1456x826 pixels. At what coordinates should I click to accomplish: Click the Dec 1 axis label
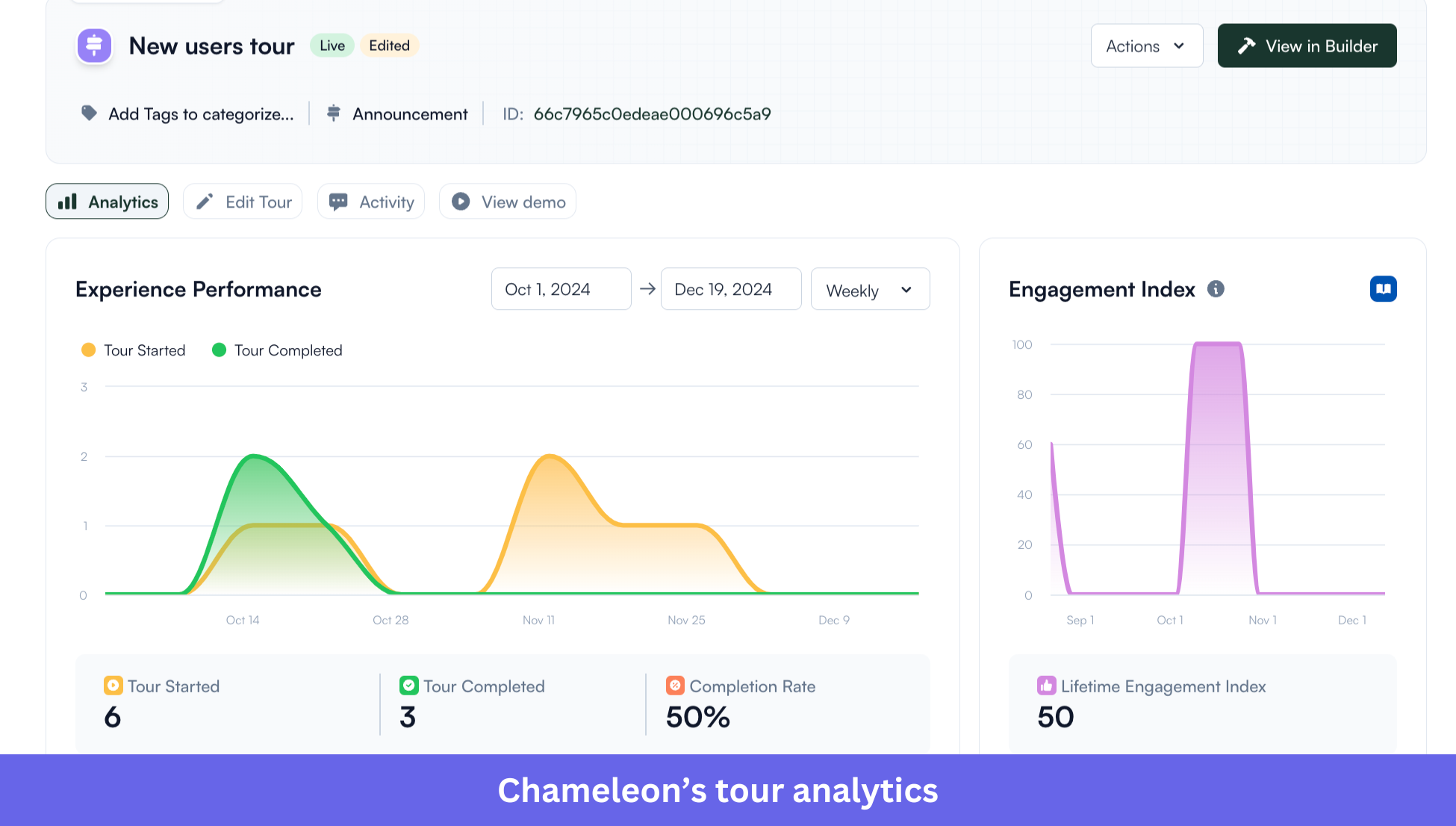pyautogui.click(x=1352, y=620)
